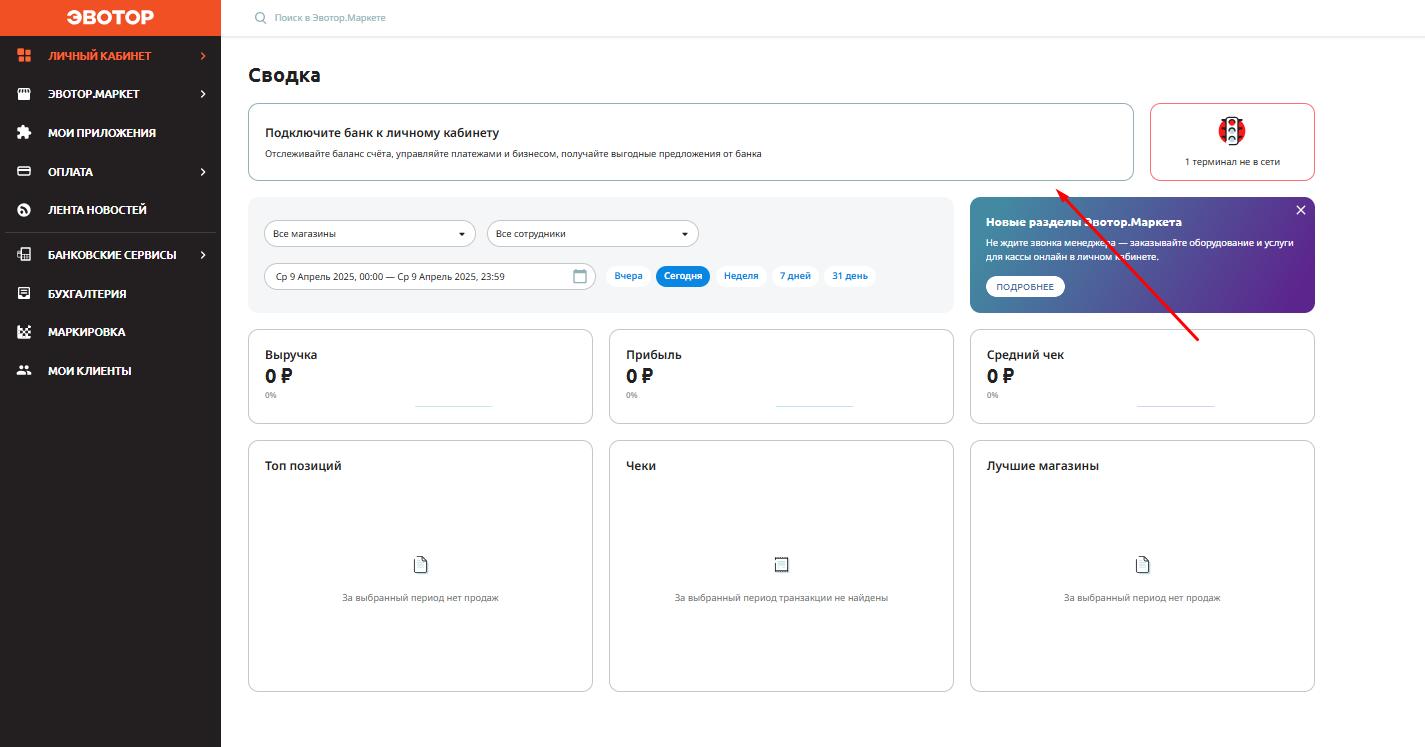
Task: Click the search field Поиск в Эвотор.Маркете
Action: (330, 18)
